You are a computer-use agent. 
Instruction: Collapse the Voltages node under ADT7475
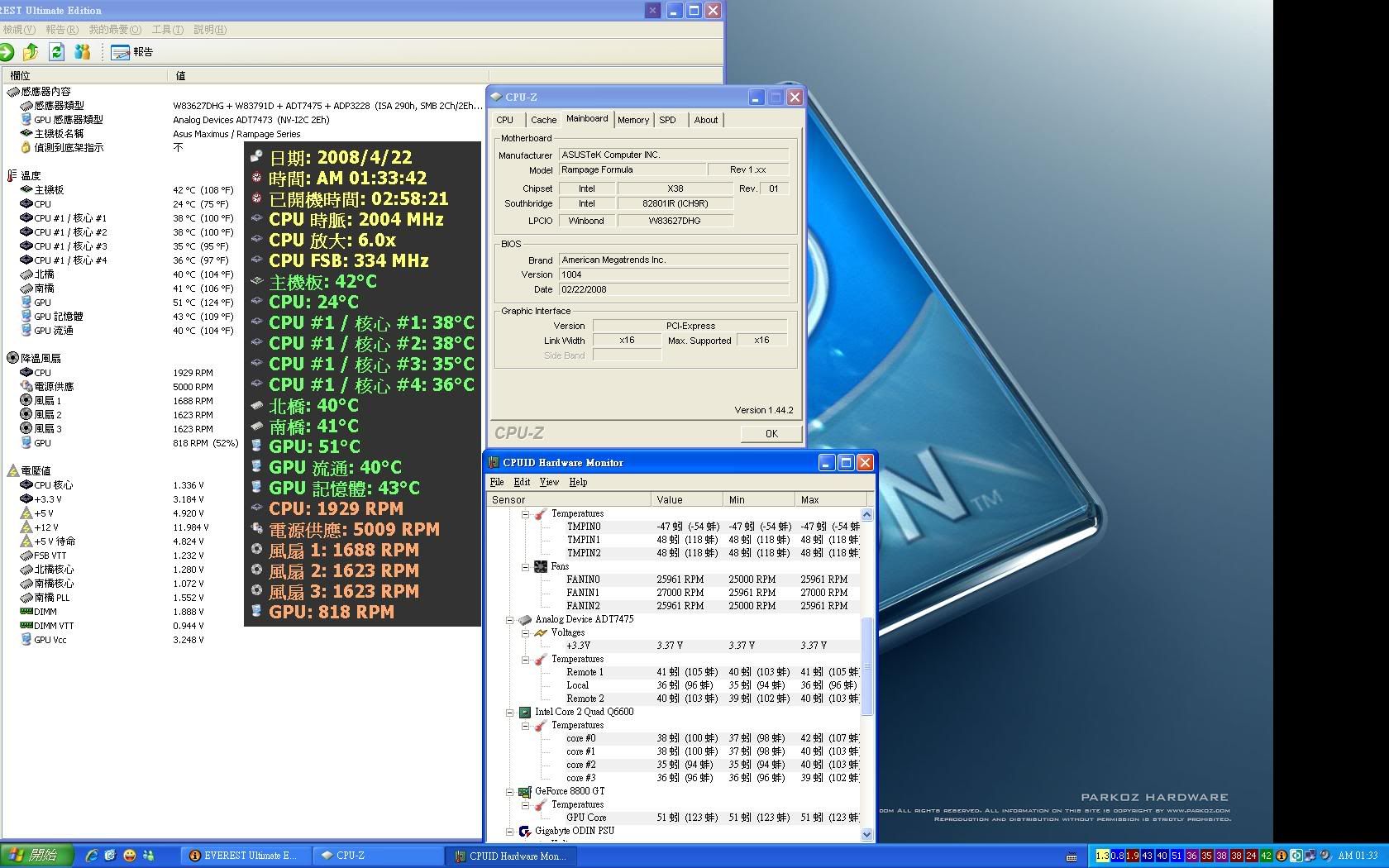525,633
